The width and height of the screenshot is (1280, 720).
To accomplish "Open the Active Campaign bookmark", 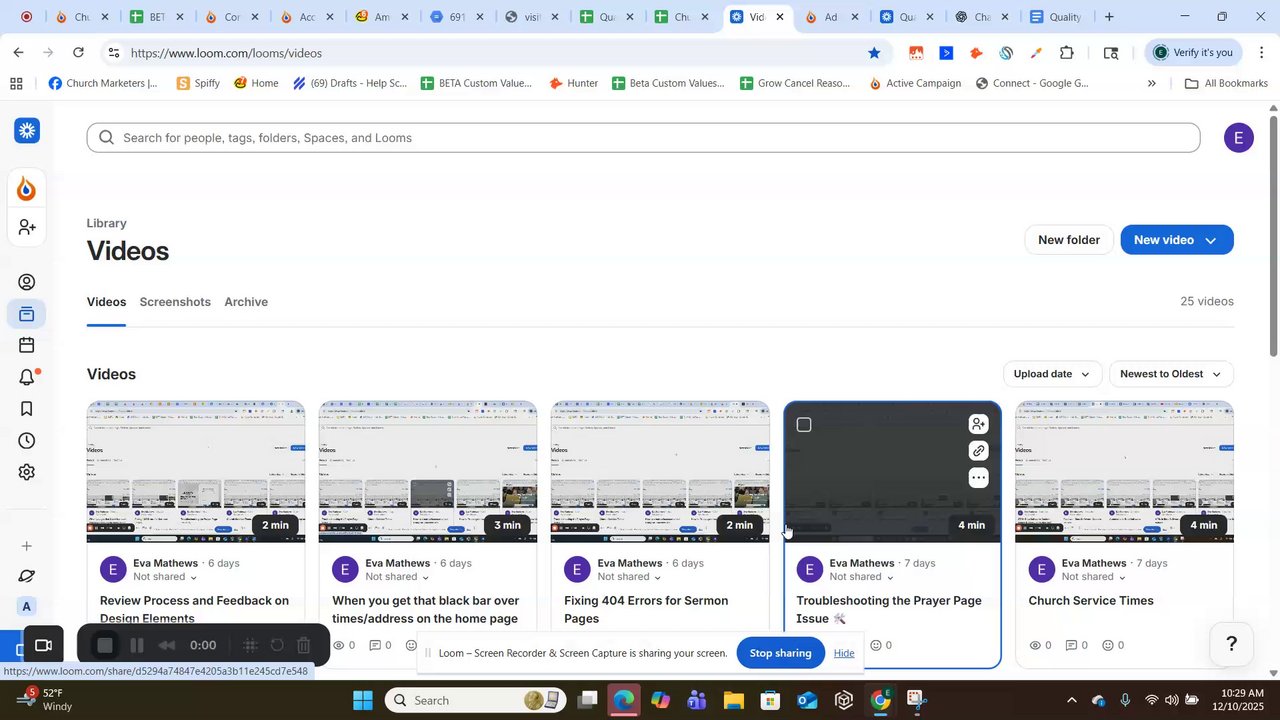I will pos(914,84).
